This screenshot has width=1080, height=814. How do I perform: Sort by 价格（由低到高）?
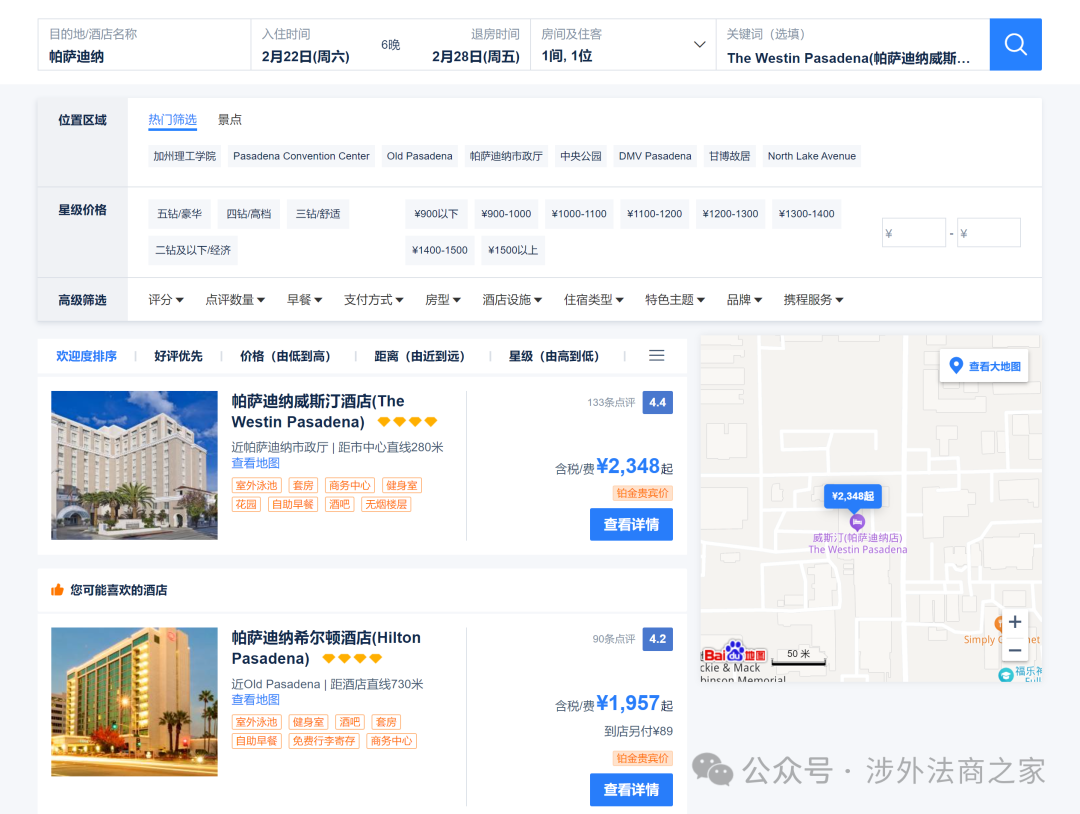tap(288, 356)
